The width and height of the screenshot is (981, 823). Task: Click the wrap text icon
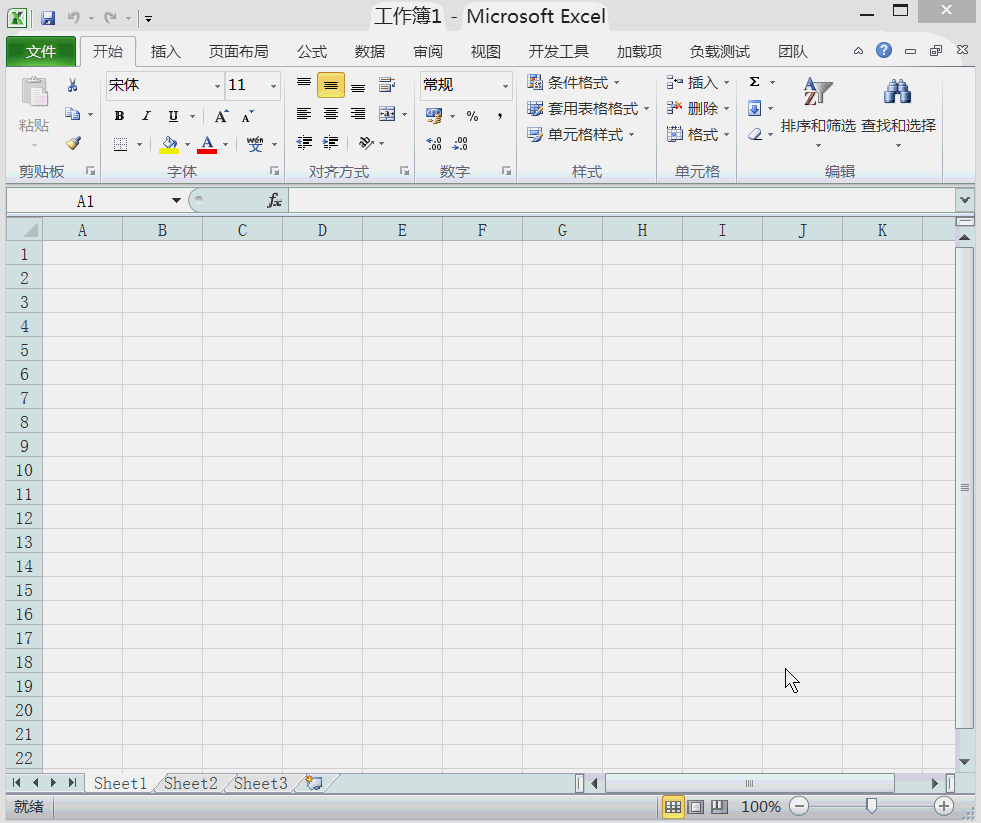(x=387, y=84)
